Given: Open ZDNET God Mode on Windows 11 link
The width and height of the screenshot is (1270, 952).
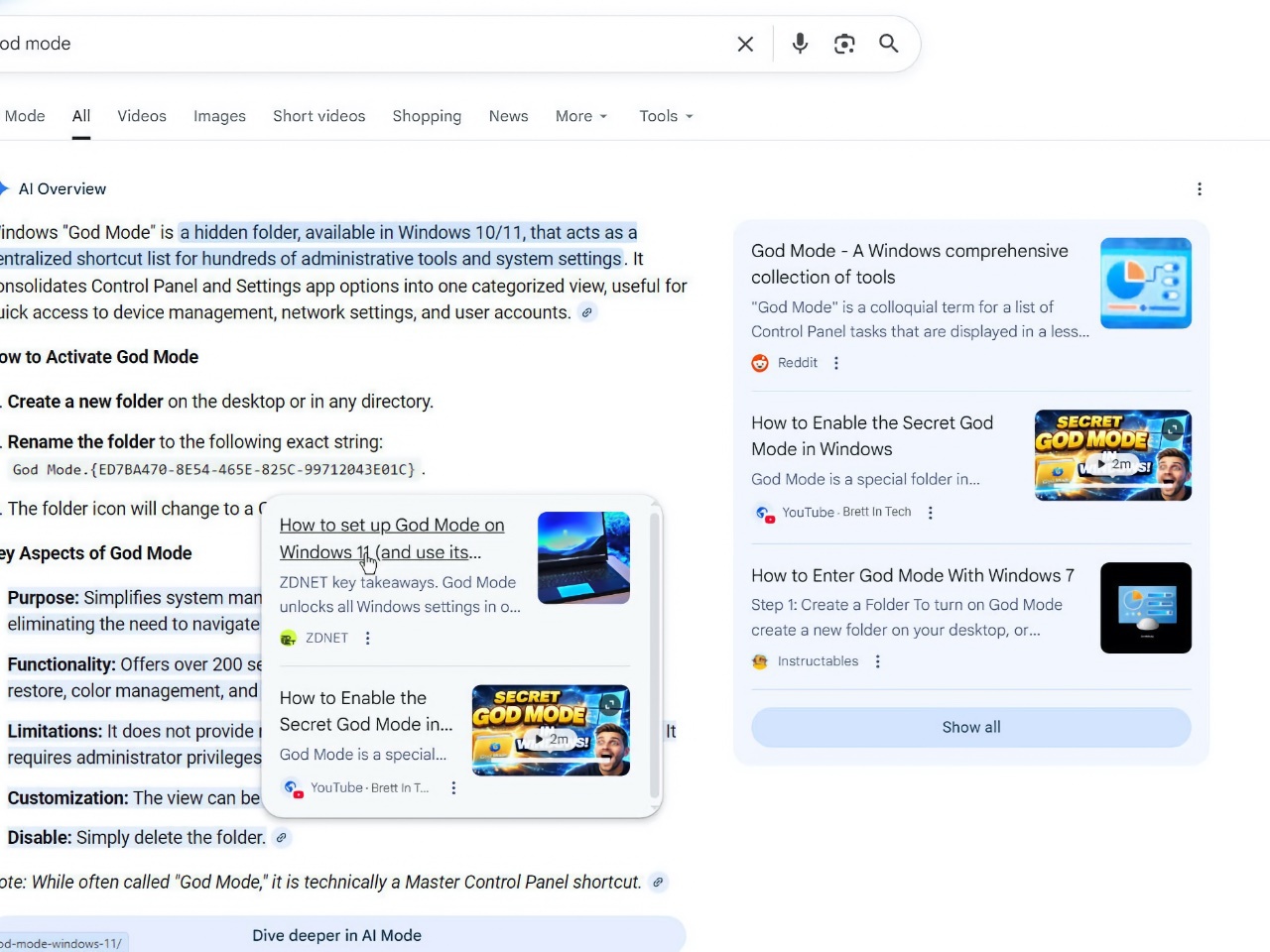Looking at the screenshot, I should (391, 526).
